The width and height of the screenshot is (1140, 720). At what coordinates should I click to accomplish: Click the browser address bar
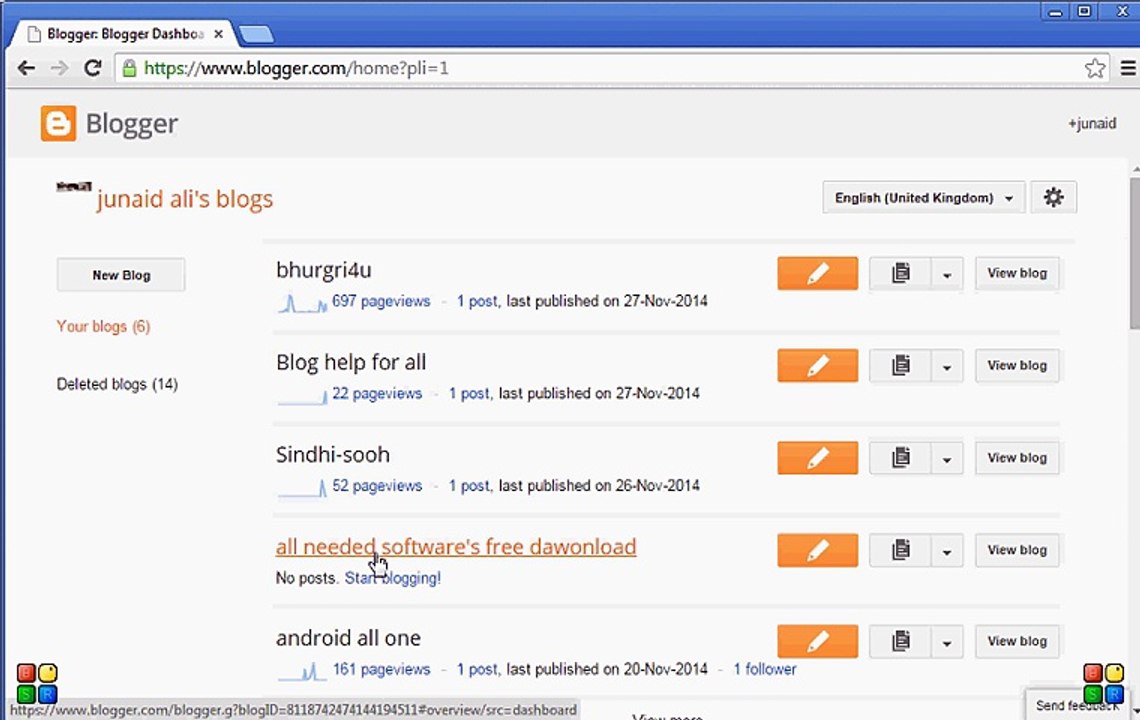coord(611,68)
